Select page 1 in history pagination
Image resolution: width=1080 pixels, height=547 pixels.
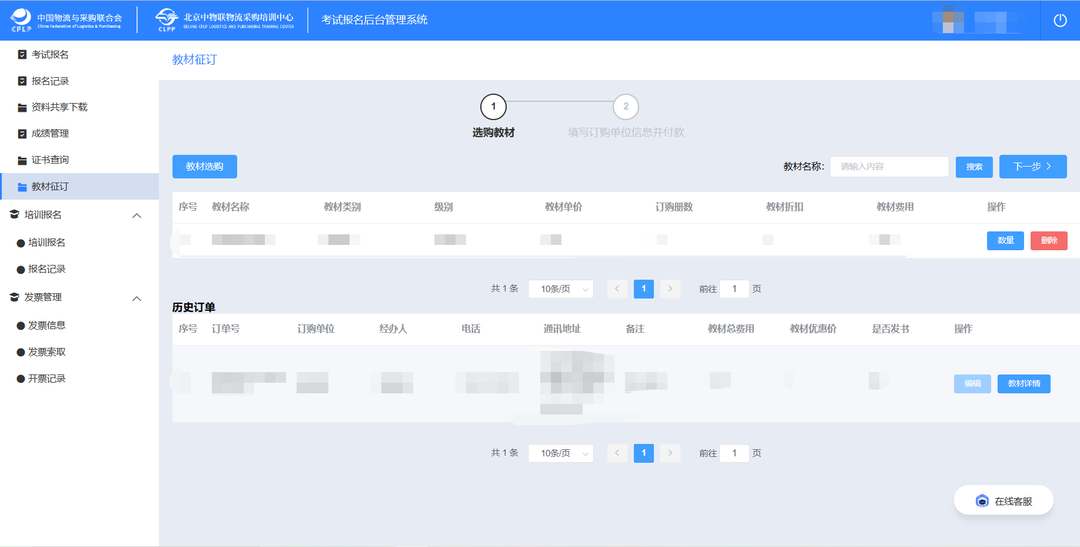(643, 453)
